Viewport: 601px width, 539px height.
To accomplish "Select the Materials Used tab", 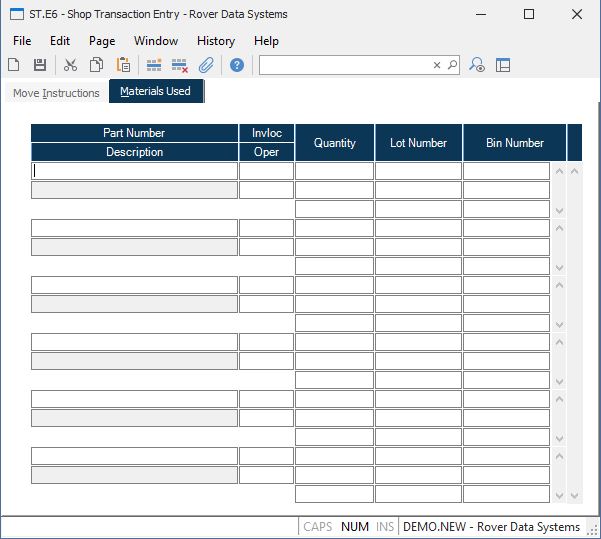I will [x=155, y=92].
